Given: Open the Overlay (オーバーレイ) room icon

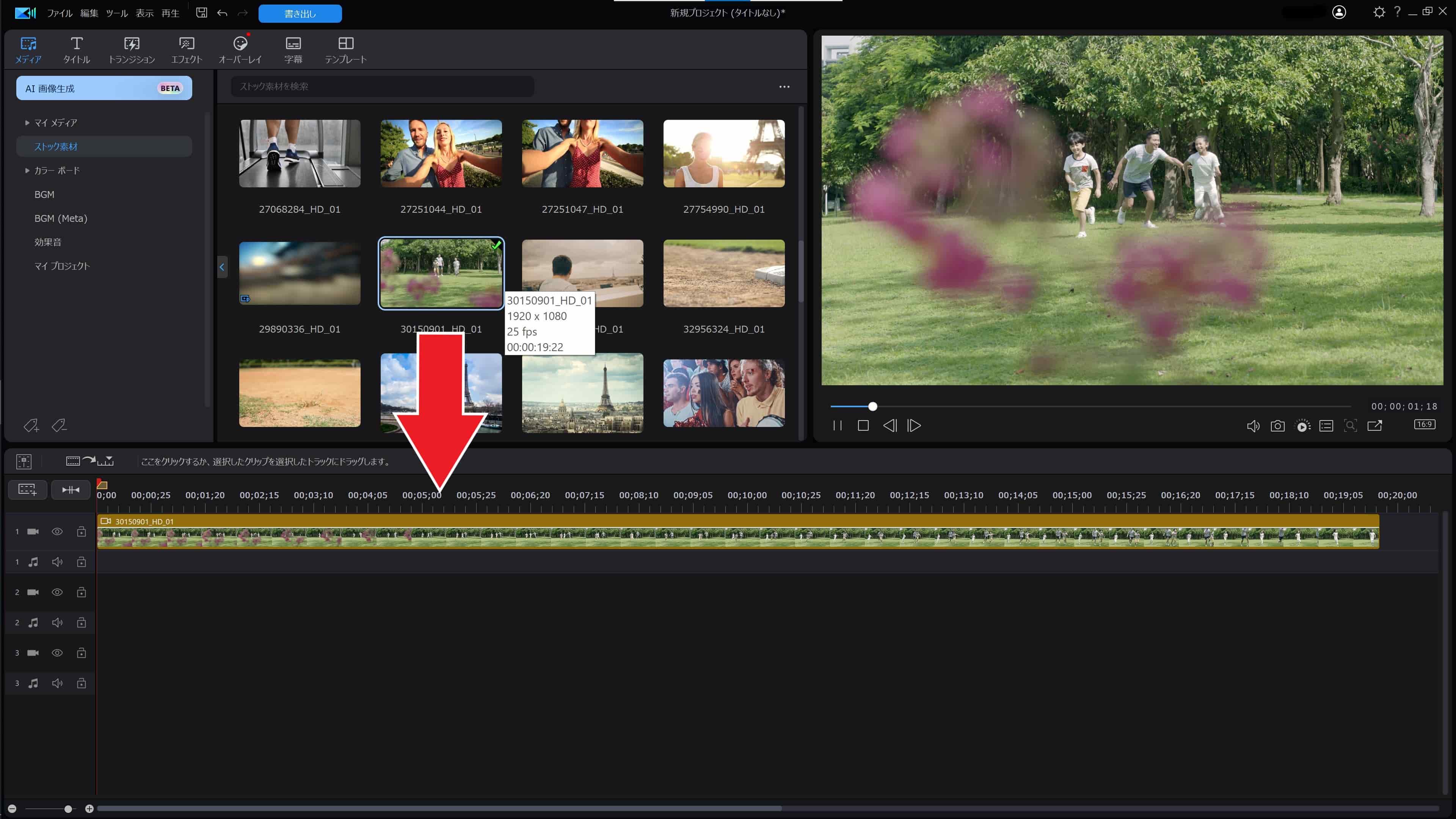Looking at the screenshot, I should click(x=240, y=50).
